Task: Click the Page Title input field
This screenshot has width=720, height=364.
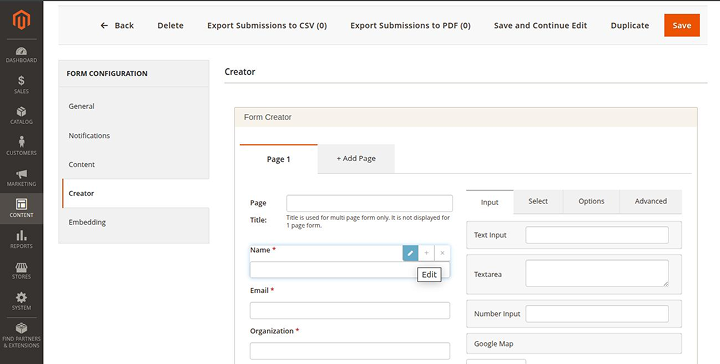Action: coord(369,203)
